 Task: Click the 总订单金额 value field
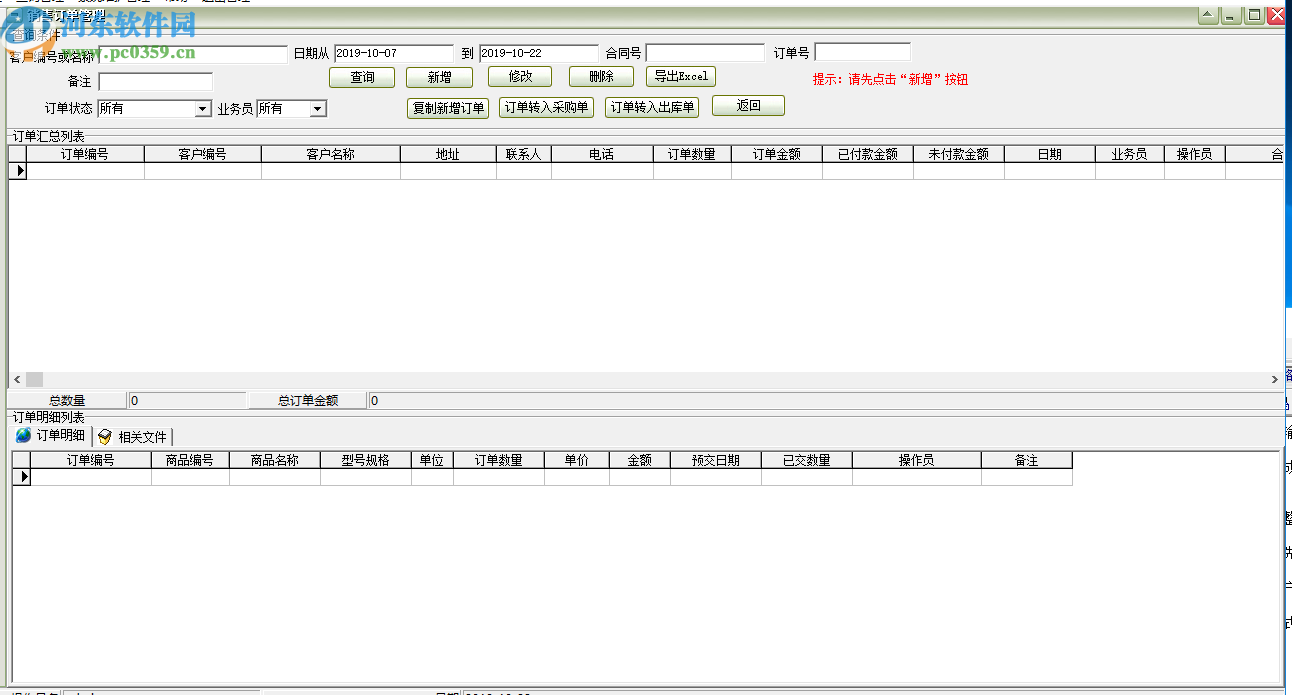tap(827, 400)
